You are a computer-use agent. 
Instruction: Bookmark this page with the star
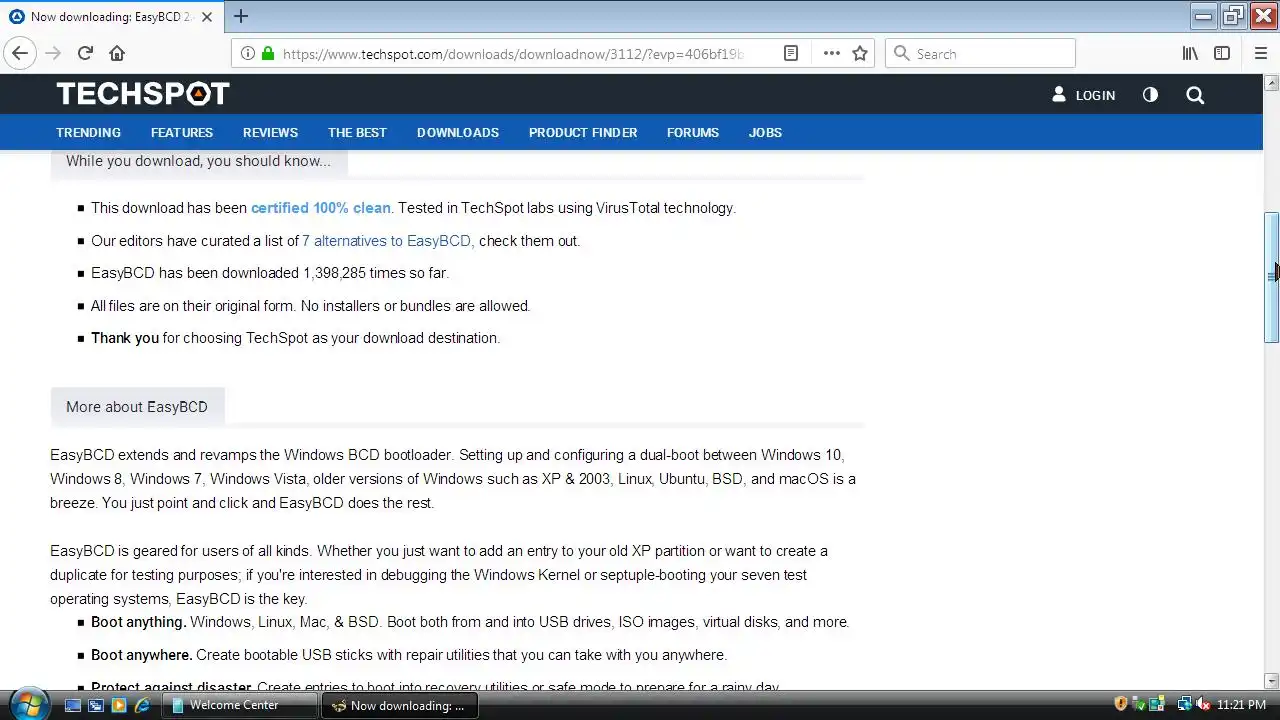[x=860, y=54]
